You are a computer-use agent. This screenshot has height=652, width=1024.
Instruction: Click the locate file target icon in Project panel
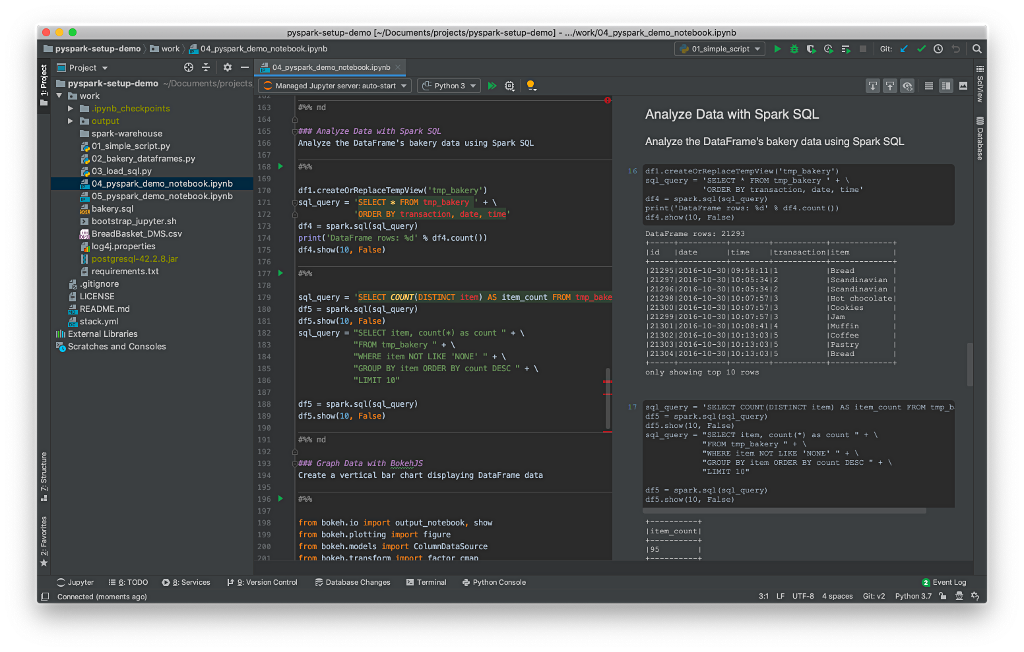click(x=189, y=67)
